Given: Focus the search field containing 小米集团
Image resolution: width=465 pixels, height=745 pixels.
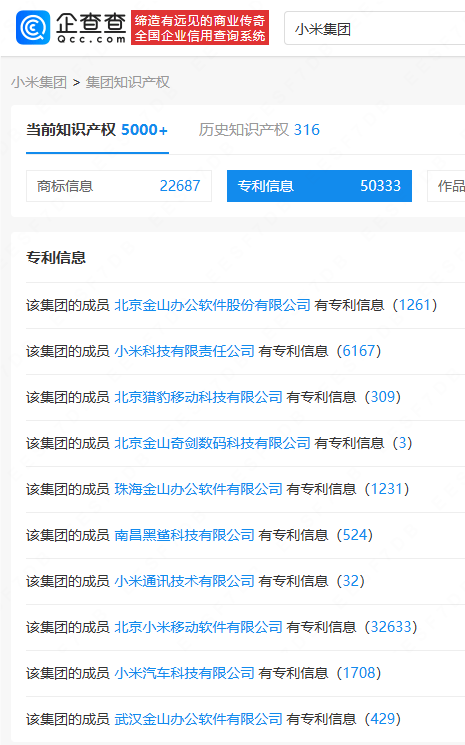Looking at the screenshot, I should [374, 29].
